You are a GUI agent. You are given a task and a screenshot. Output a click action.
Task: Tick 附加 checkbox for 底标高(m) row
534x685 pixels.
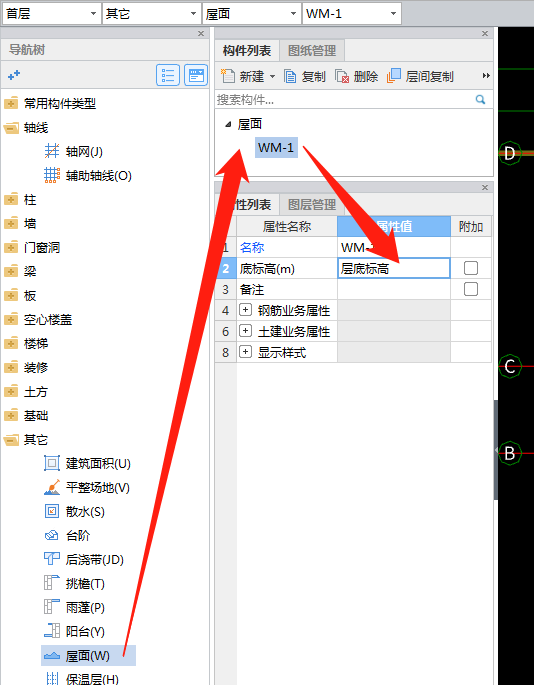(471, 268)
